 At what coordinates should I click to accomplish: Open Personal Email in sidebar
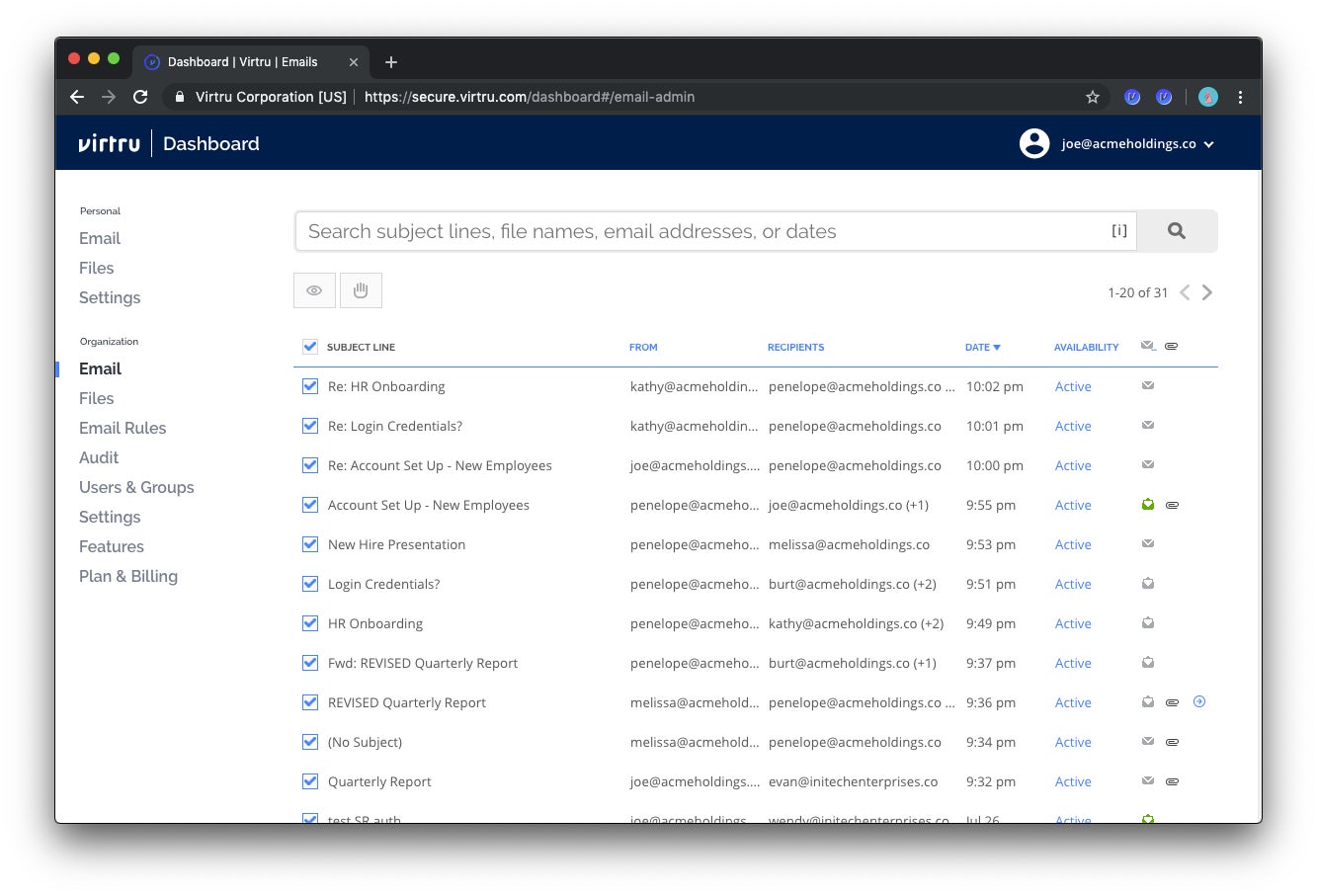click(x=100, y=238)
